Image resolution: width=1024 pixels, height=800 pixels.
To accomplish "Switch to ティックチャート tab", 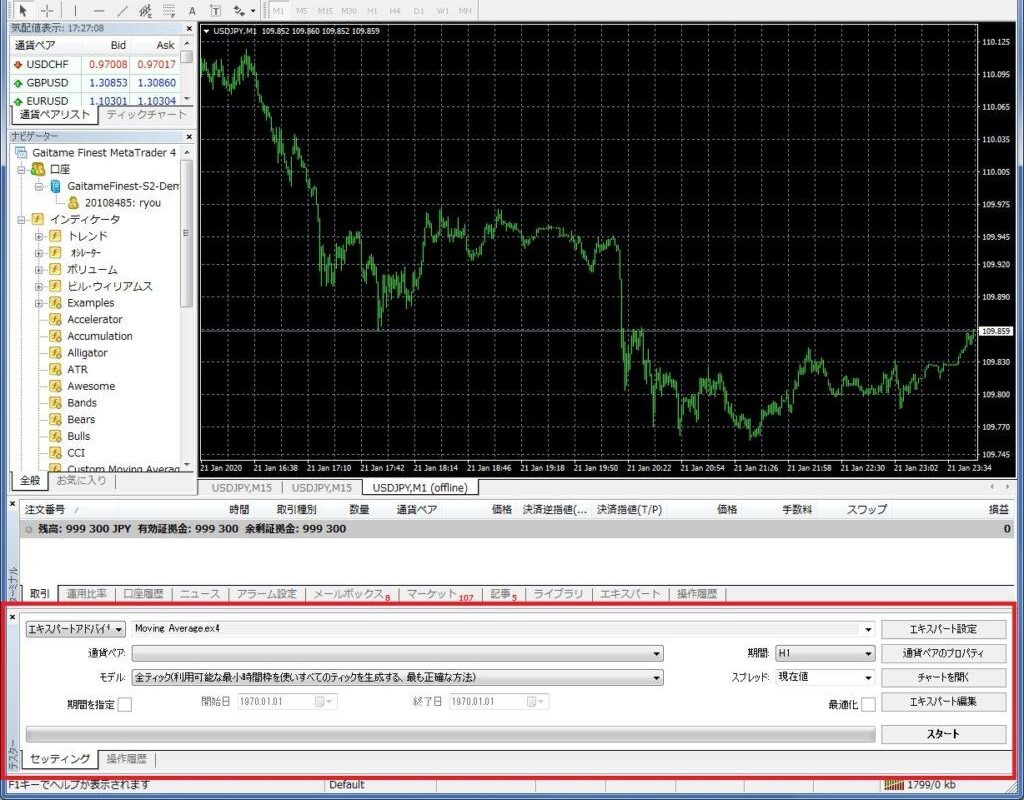I will (x=146, y=114).
